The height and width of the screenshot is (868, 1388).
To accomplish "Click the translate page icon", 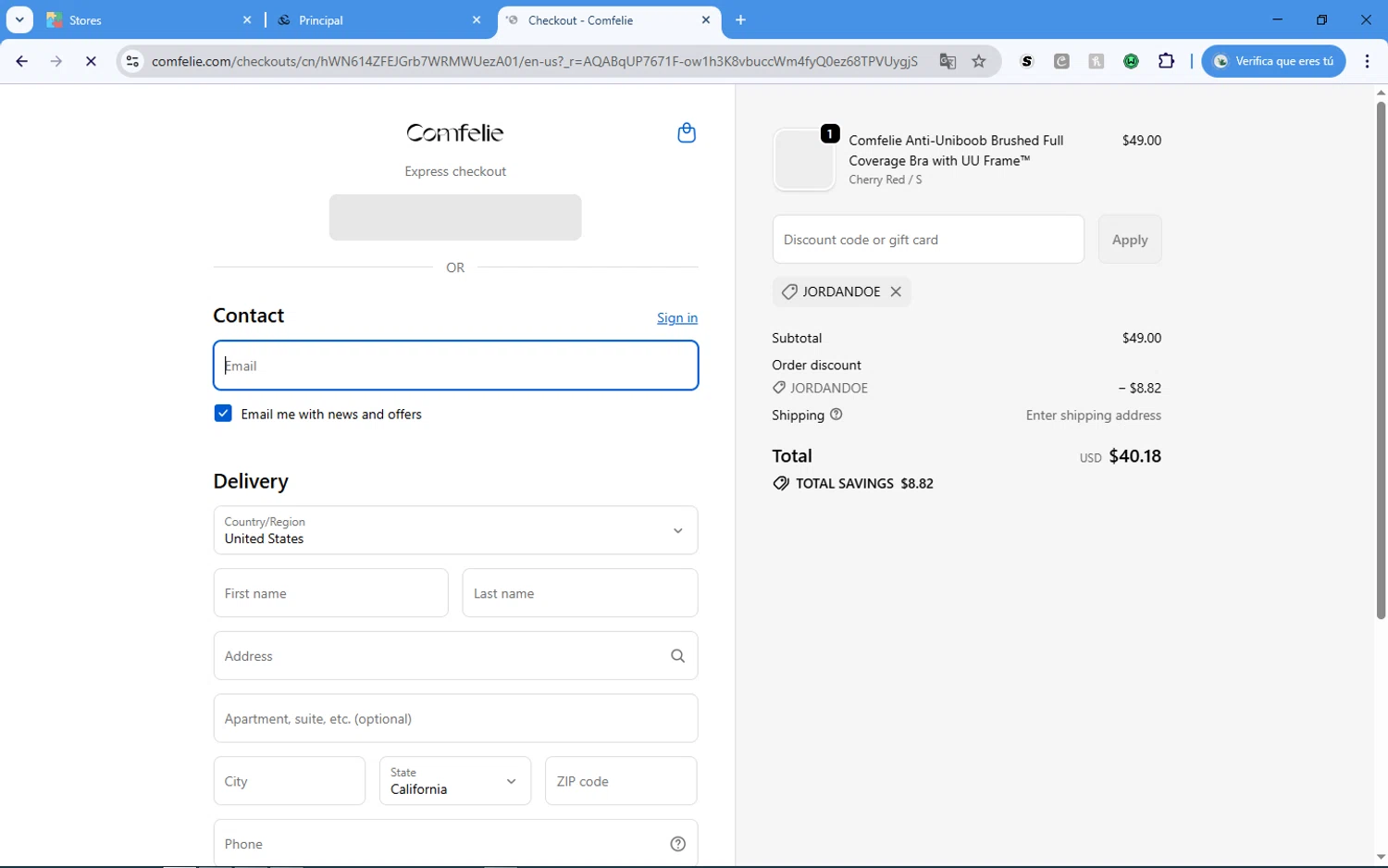I will [948, 61].
